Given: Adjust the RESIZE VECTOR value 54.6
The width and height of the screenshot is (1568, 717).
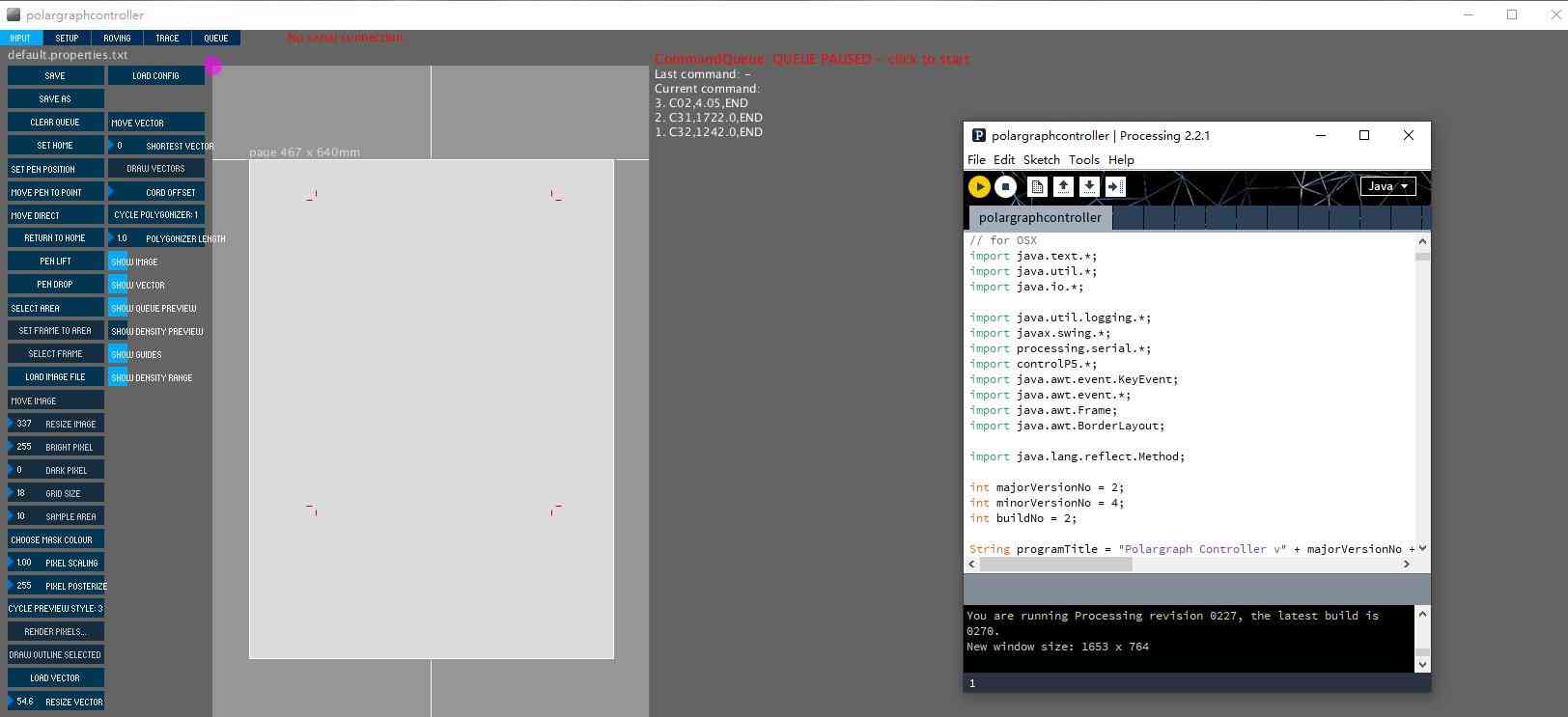Looking at the screenshot, I should 55,702.
